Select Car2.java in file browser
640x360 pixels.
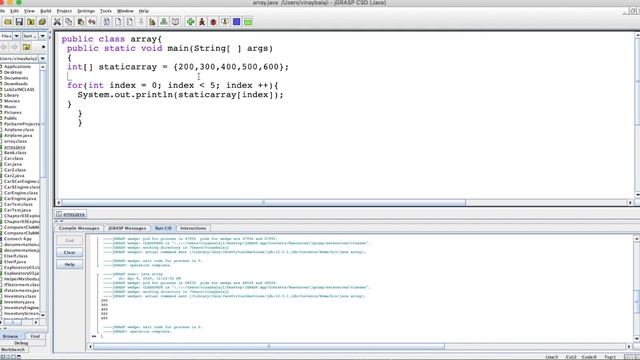tap(14, 175)
